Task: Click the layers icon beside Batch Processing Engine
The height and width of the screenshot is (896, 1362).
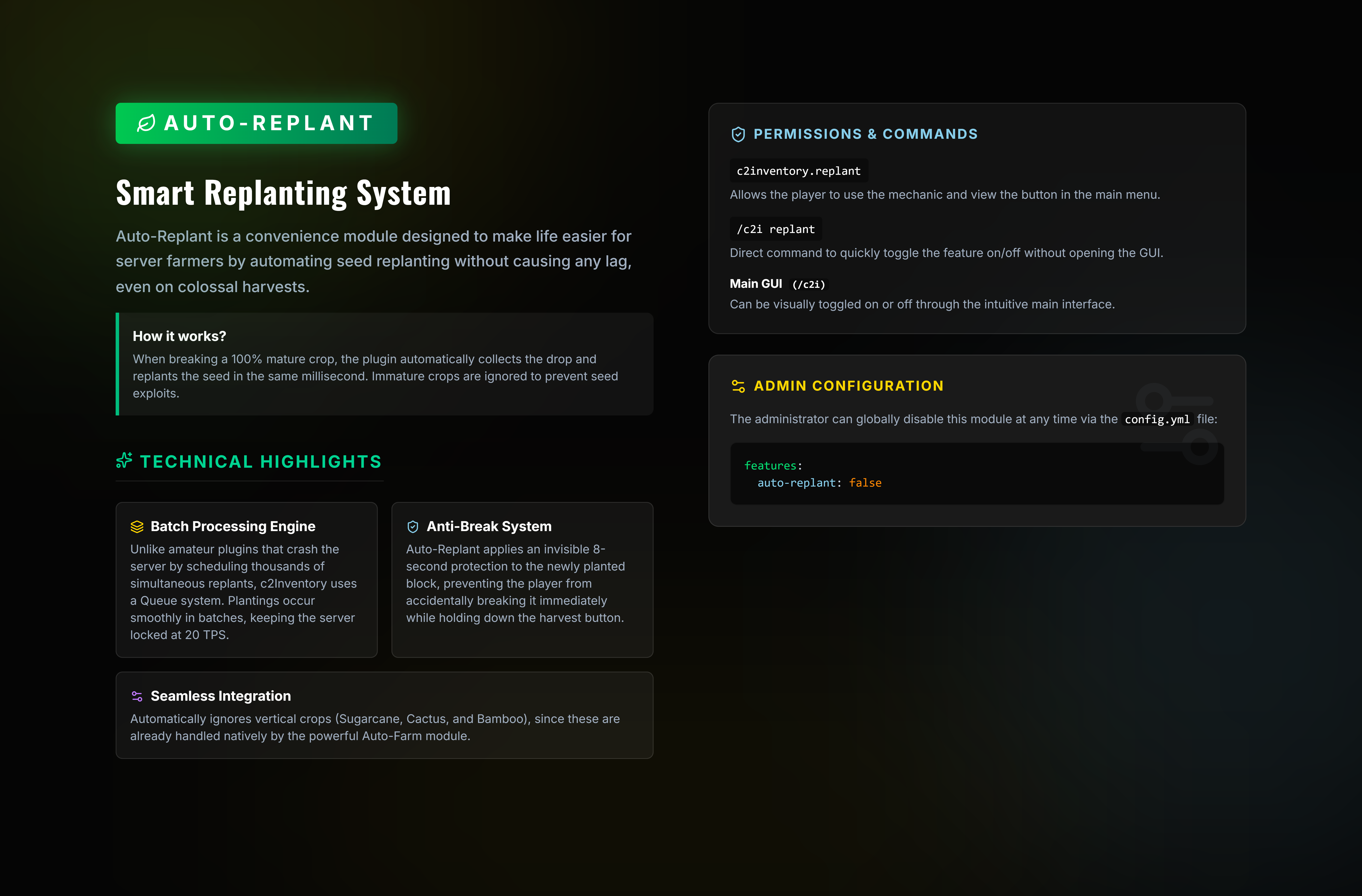Action: coord(137,526)
